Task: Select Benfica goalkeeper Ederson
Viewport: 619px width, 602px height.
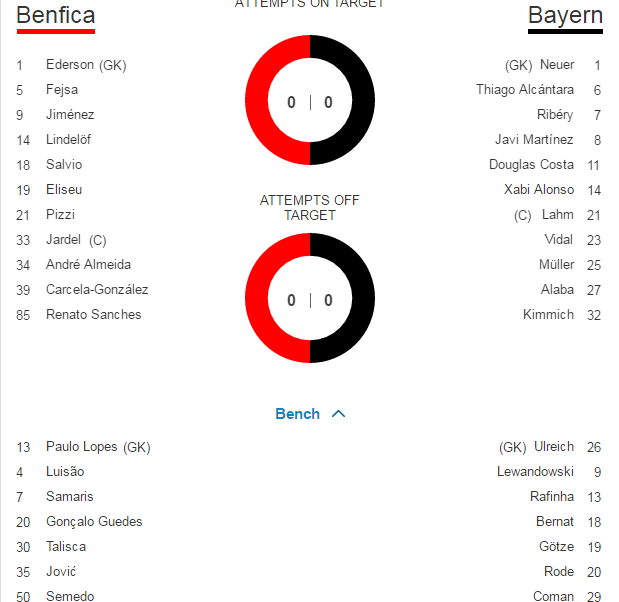Action: 72,65
